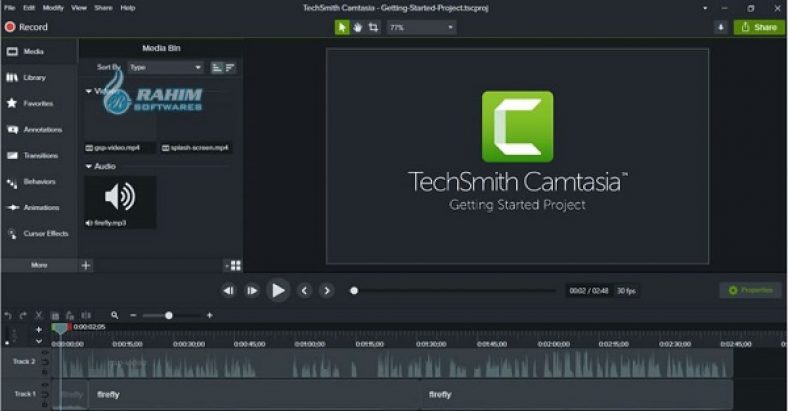Open the Sort By Type dropdown

[x=165, y=67]
